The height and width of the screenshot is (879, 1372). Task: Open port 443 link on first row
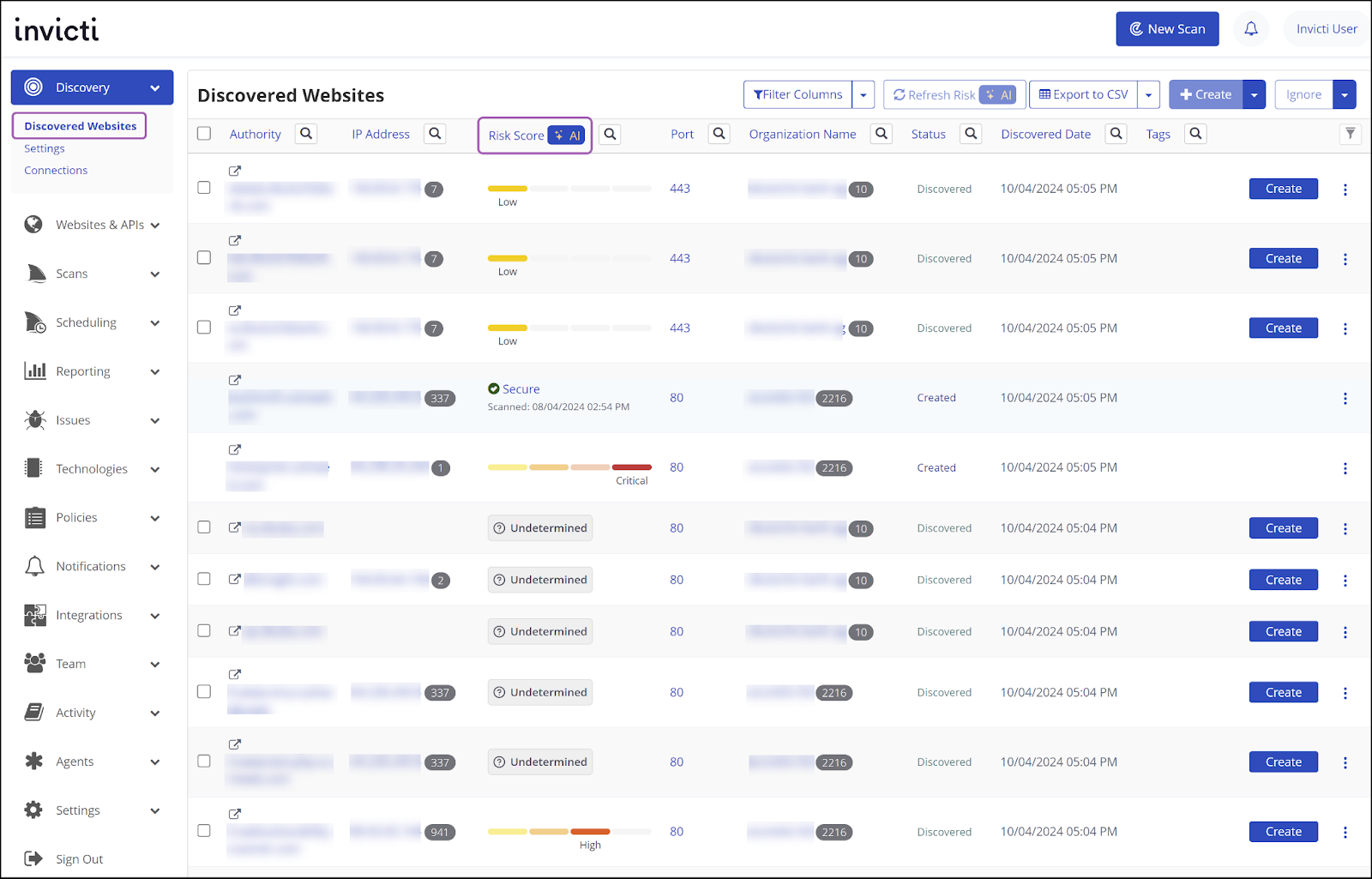(680, 188)
